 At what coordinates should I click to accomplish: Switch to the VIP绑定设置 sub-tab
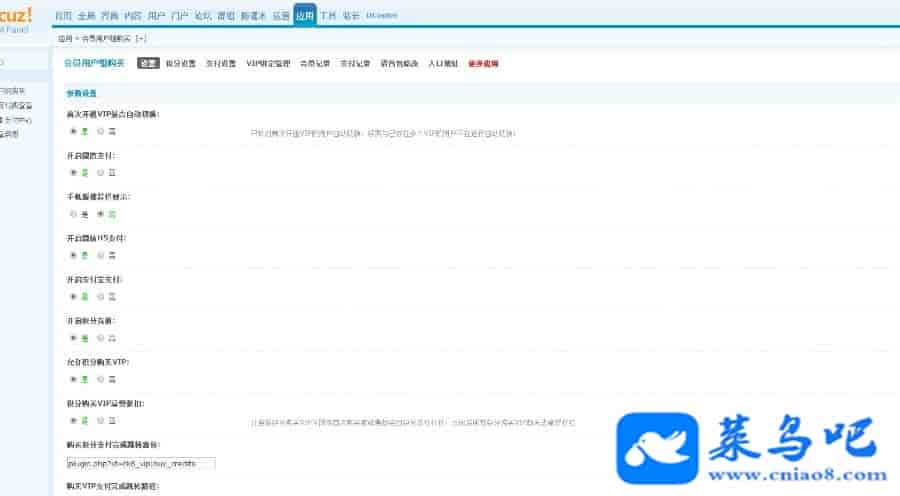pos(268,63)
